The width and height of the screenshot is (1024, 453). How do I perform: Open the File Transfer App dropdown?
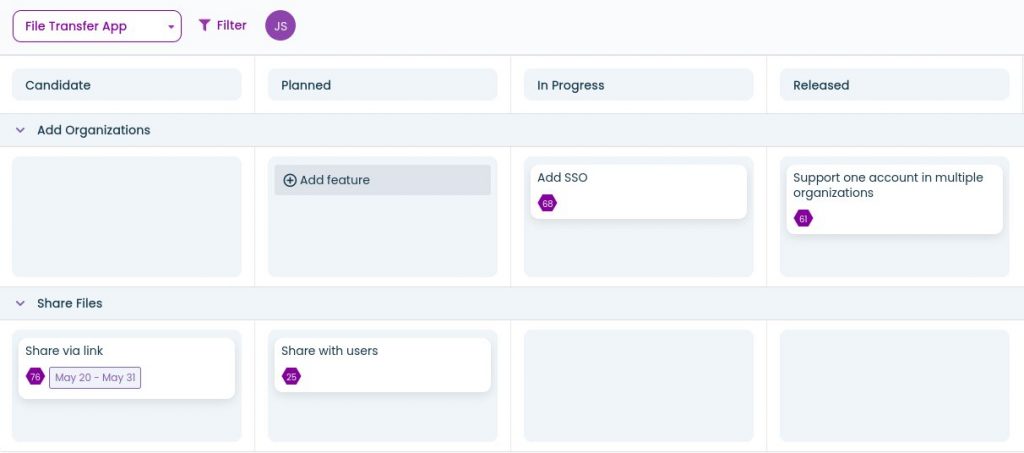(97, 26)
